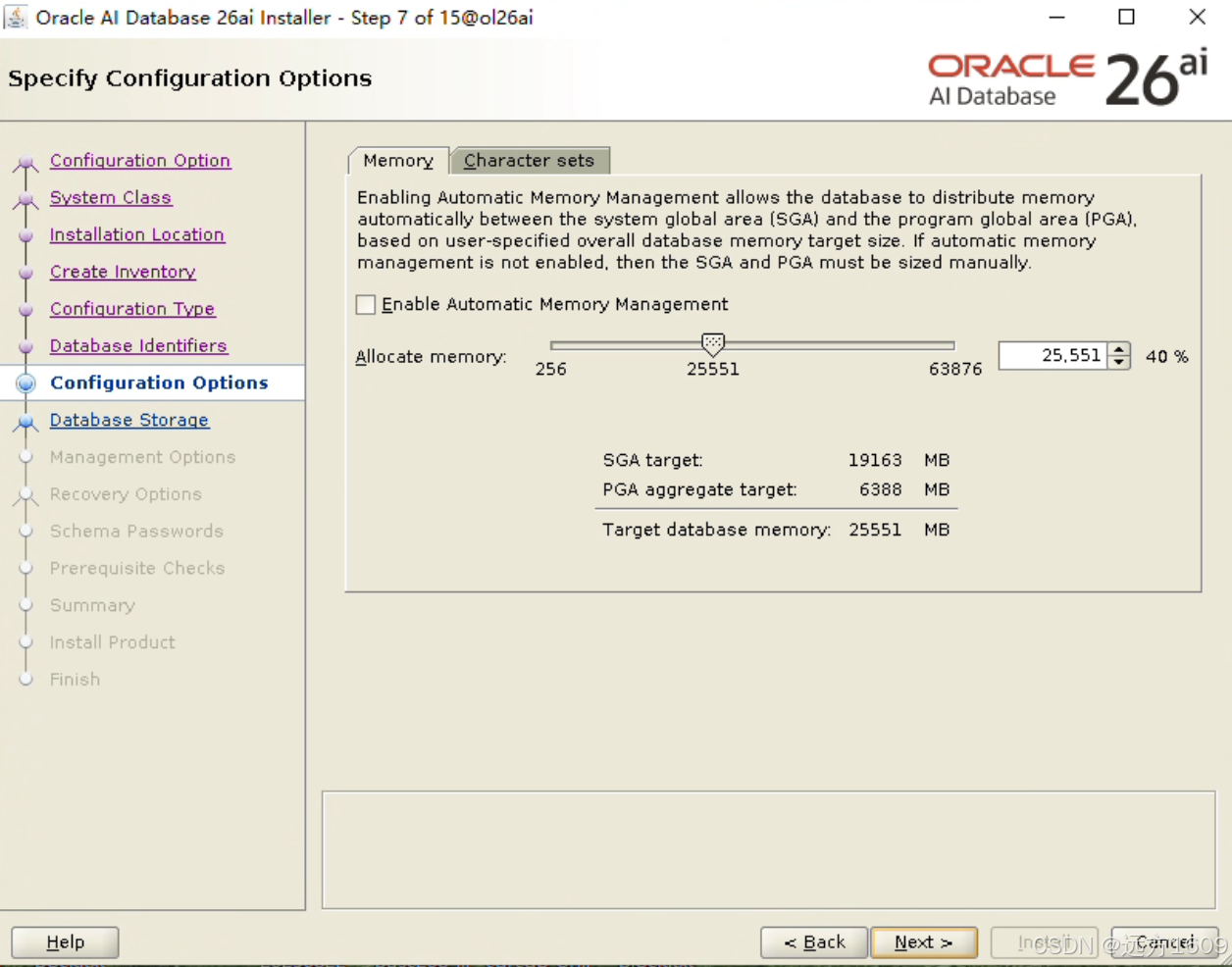Proceed with the Next button
Screen dimensions: 1232x967
pyautogui.click(x=924, y=942)
